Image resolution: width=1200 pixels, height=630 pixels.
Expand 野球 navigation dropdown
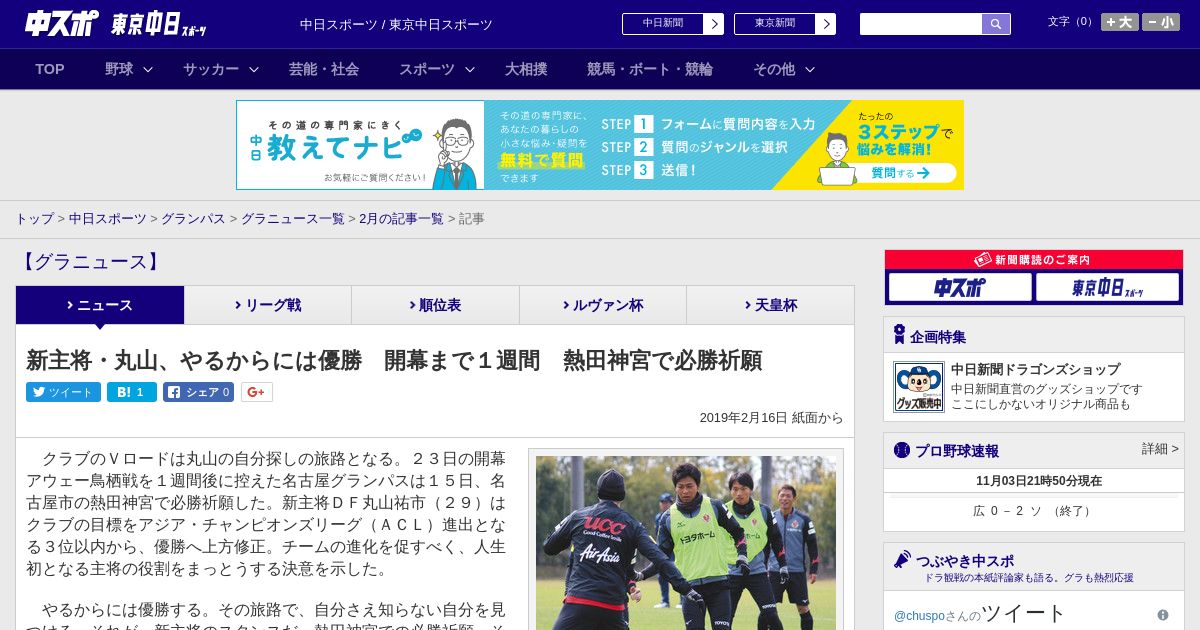pos(129,69)
